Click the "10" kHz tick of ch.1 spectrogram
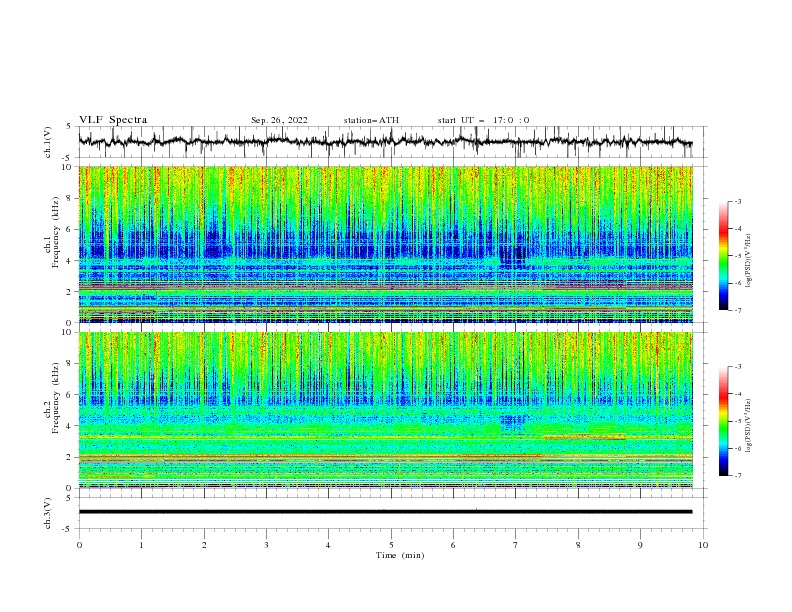The image size is (792, 612). 68,167
